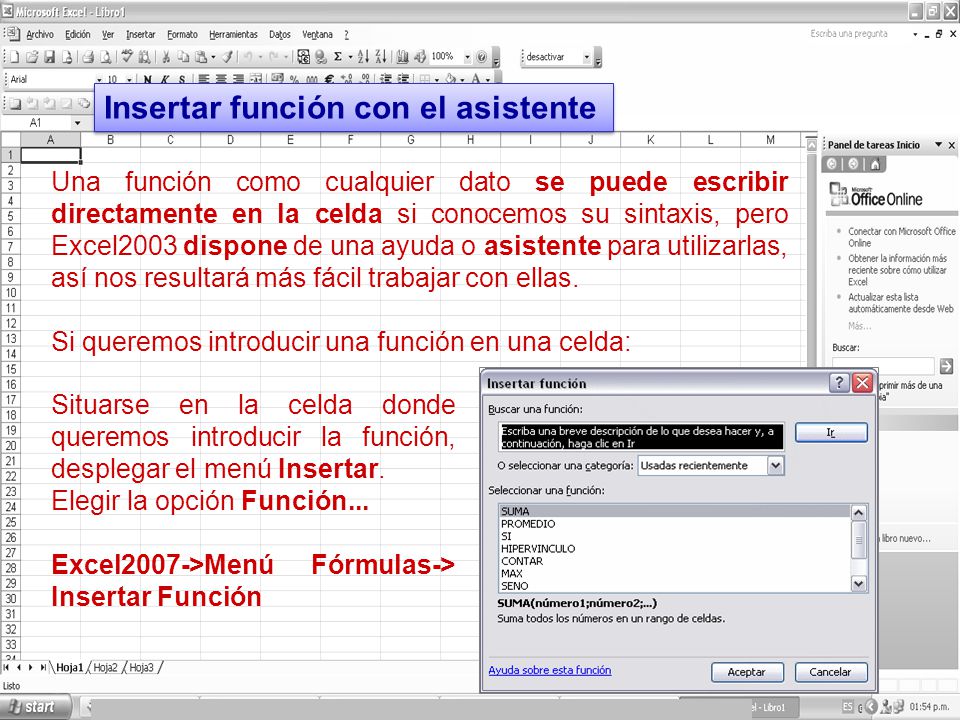This screenshot has width=960, height=720.
Task: Click the Windows start button
Action: click(x=34, y=707)
